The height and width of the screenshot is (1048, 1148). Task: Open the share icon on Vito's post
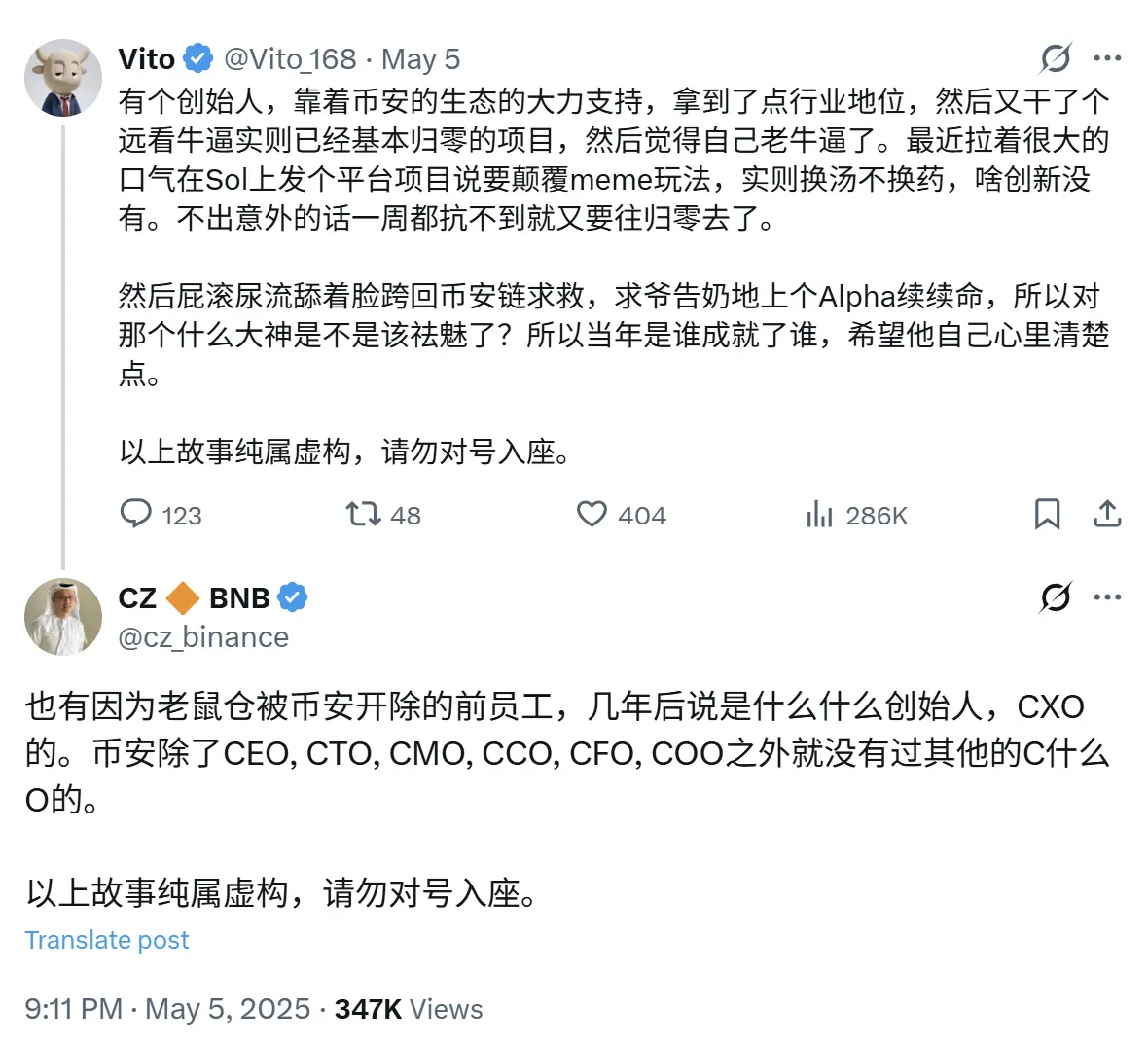pos(1108,514)
